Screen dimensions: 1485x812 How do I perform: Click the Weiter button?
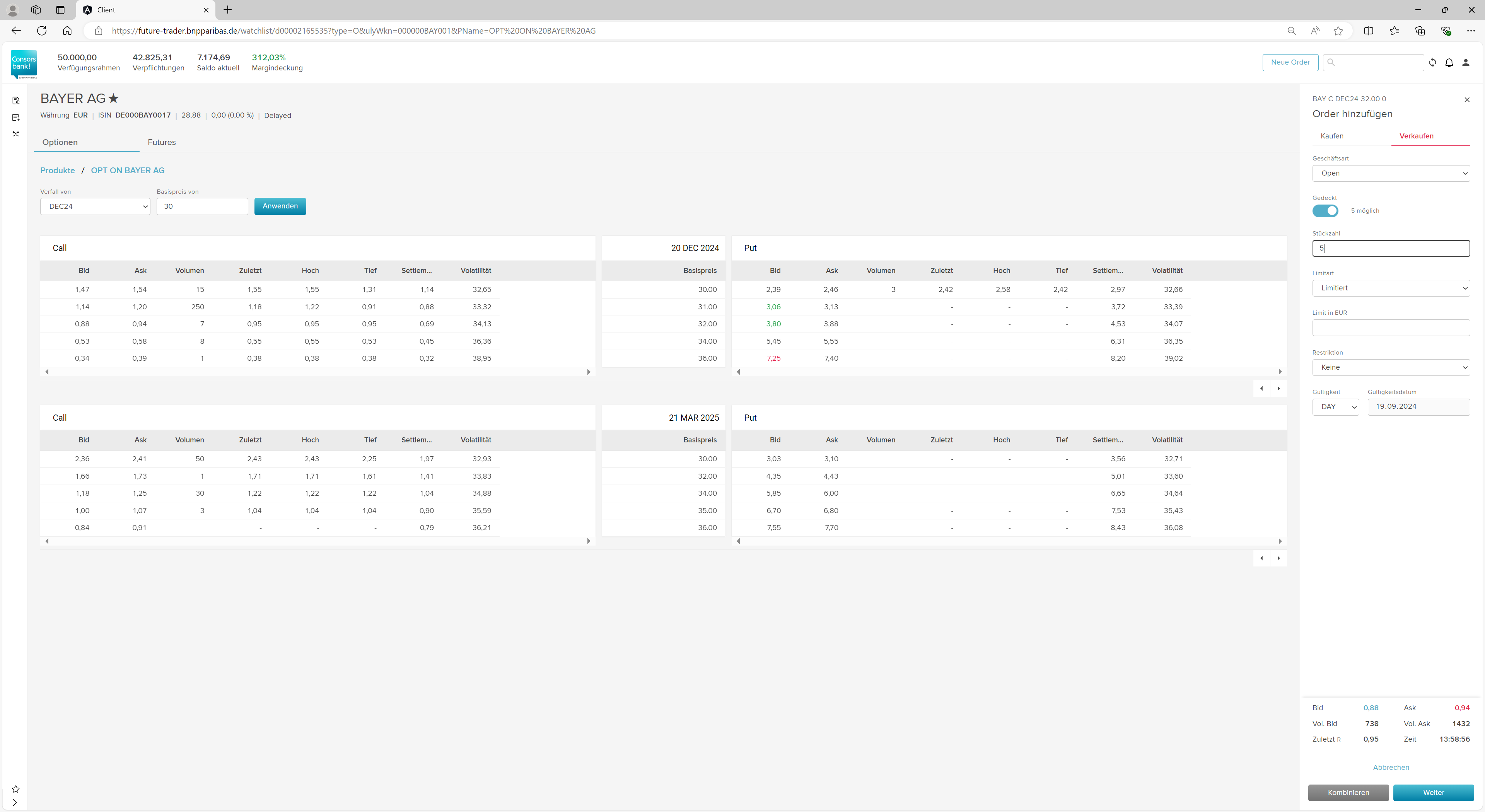(x=1433, y=793)
